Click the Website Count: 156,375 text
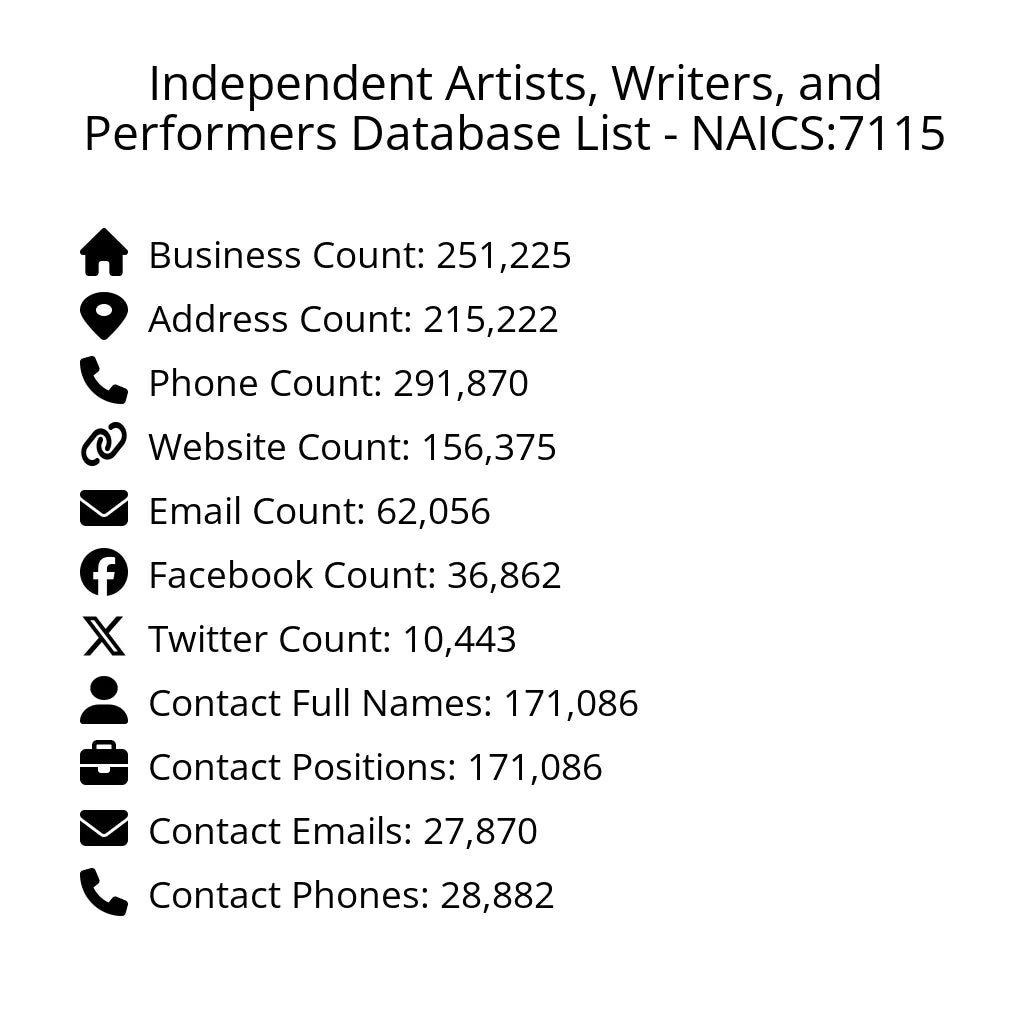This screenshot has height=1024, width=1024. [352, 448]
